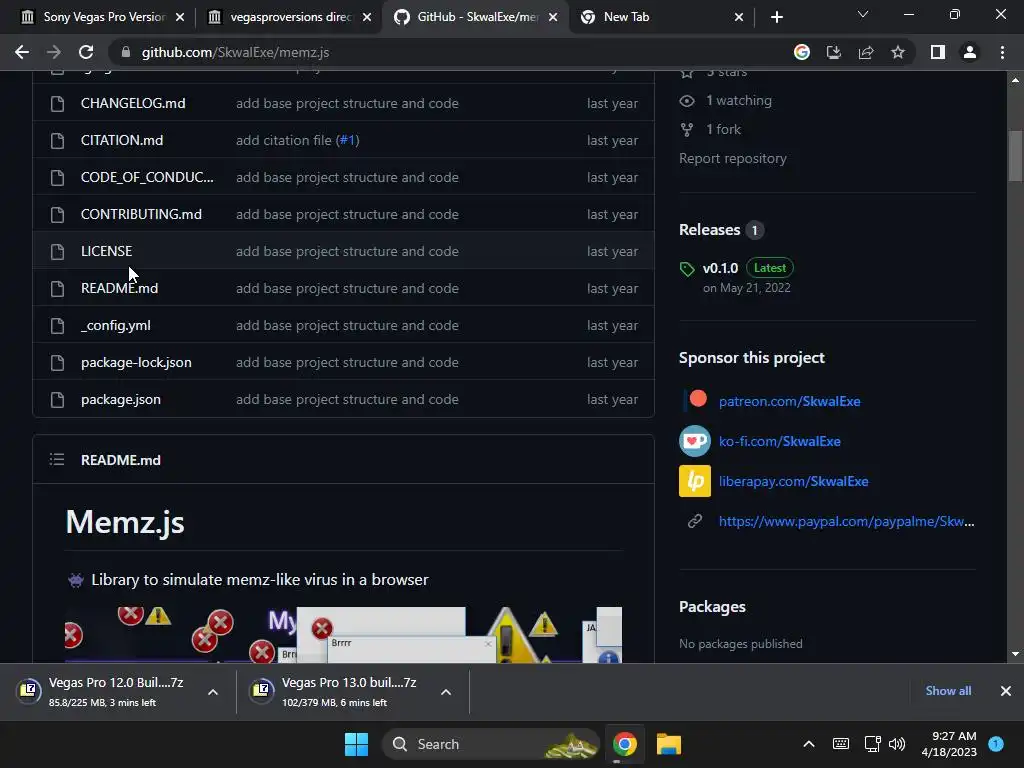Open liberapay.com/SkwalExe sponsor link

[x=793, y=481]
